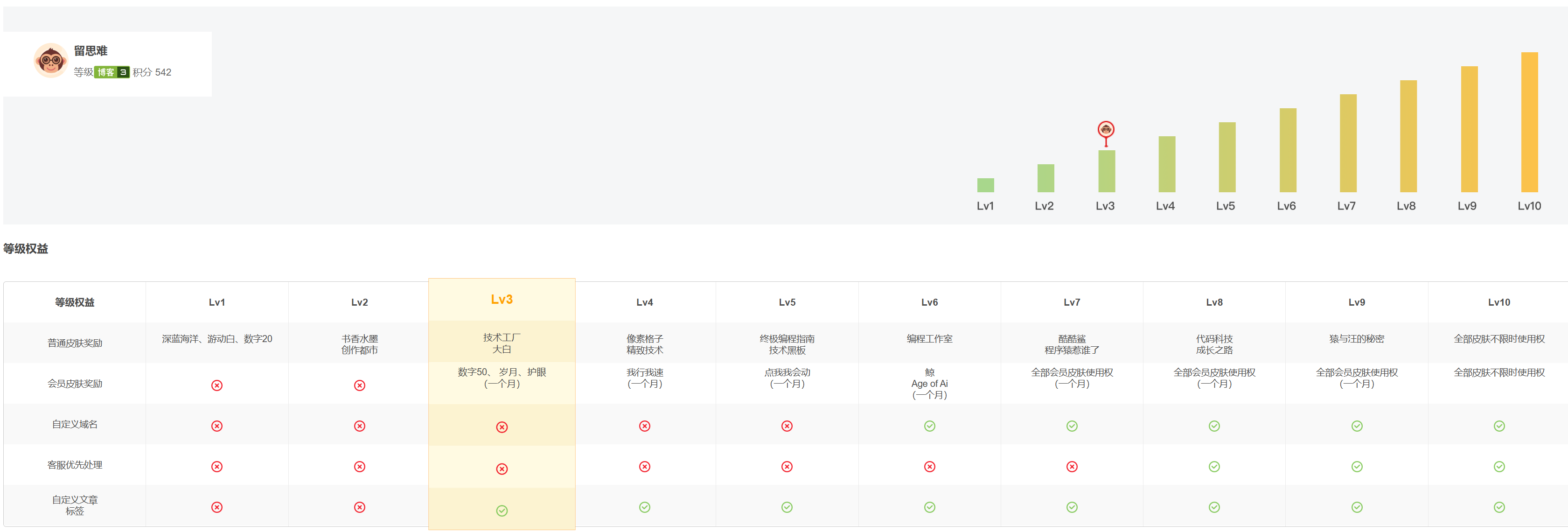This screenshot has width=1568, height=532.
Task: Click the green 博客 level 3 badge
Action: coord(112,72)
